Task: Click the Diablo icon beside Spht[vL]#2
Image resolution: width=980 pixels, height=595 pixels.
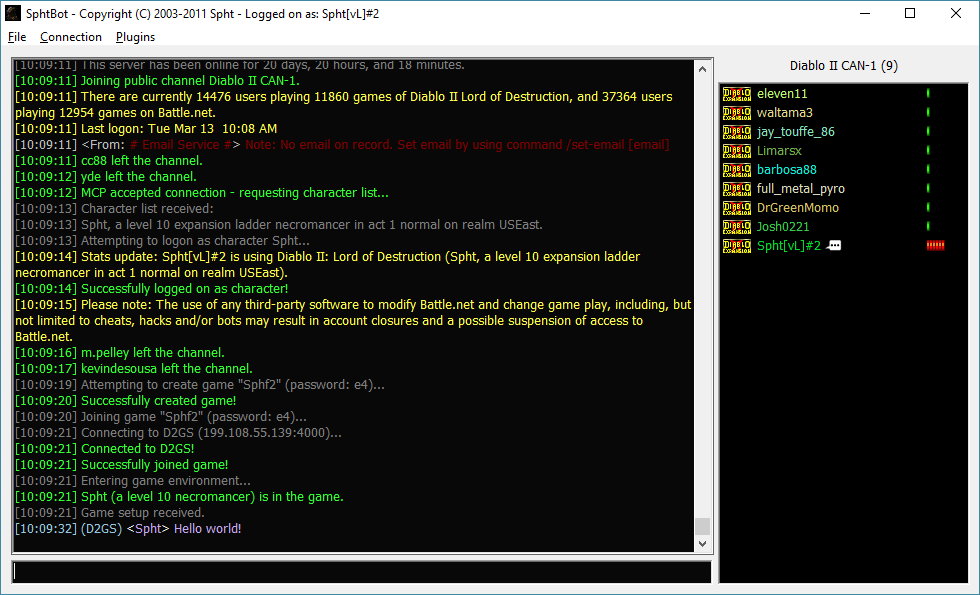Action: (737, 246)
